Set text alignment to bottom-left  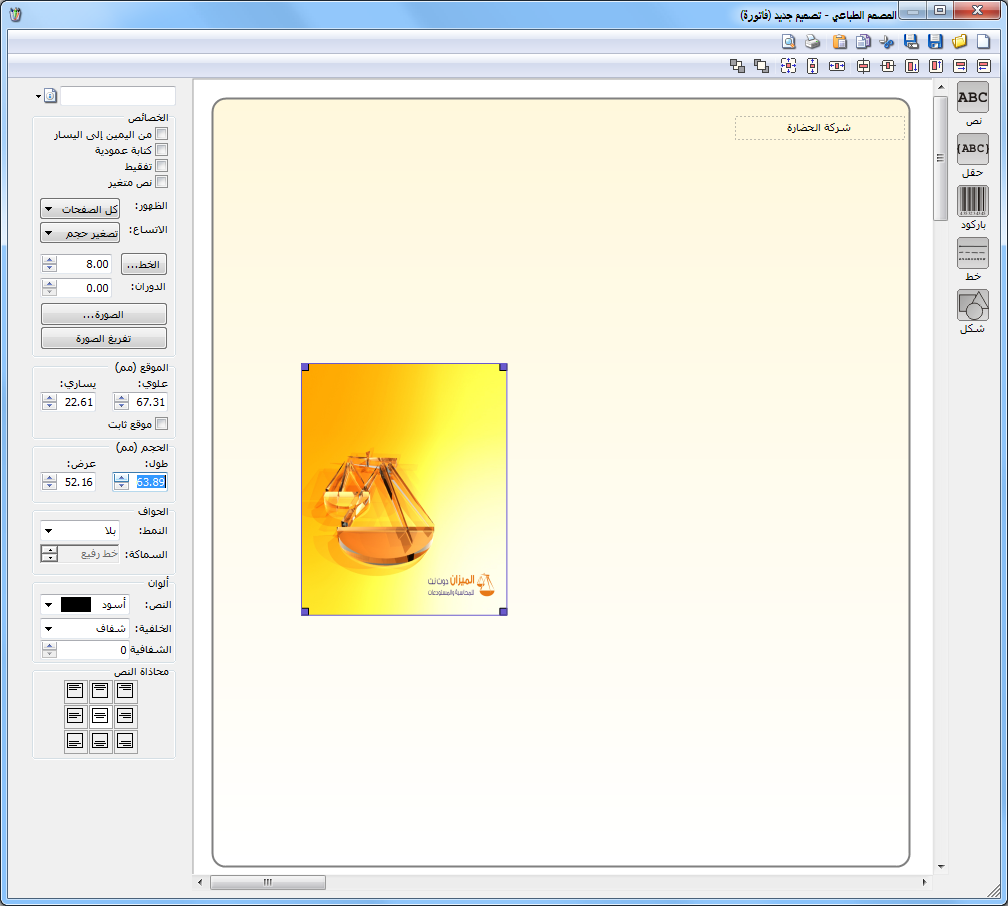[x=75, y=741]
